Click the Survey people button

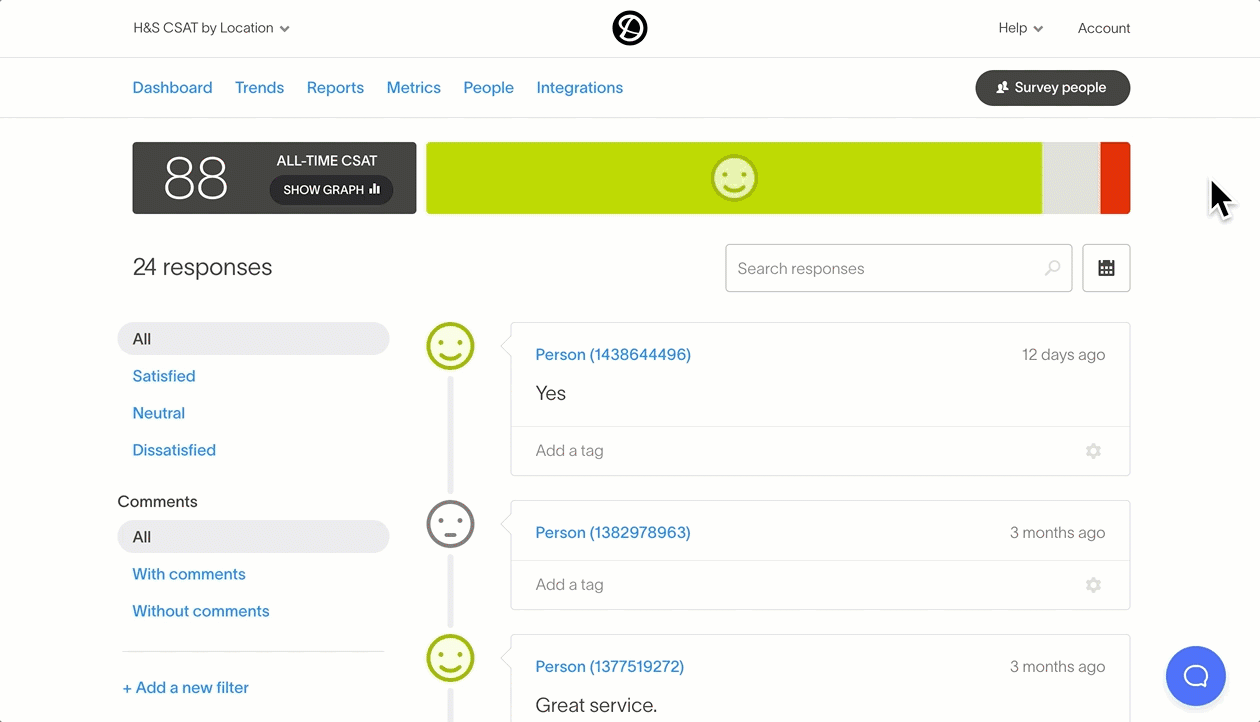pos(1053,87)
